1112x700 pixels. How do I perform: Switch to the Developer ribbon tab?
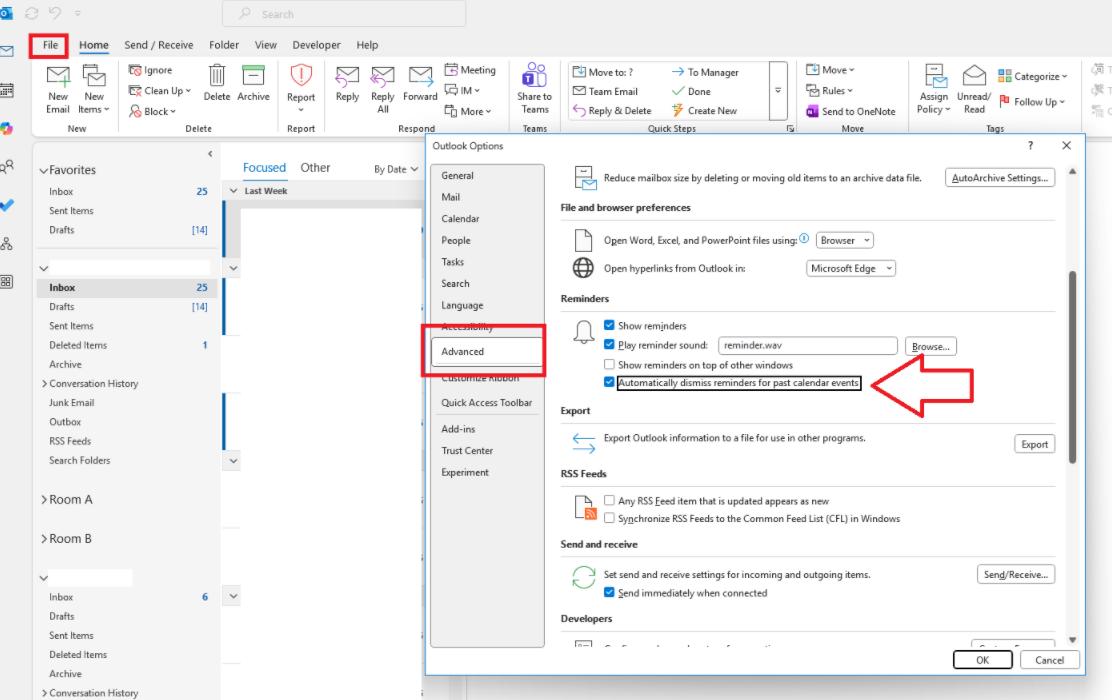(x=316, y=45)
